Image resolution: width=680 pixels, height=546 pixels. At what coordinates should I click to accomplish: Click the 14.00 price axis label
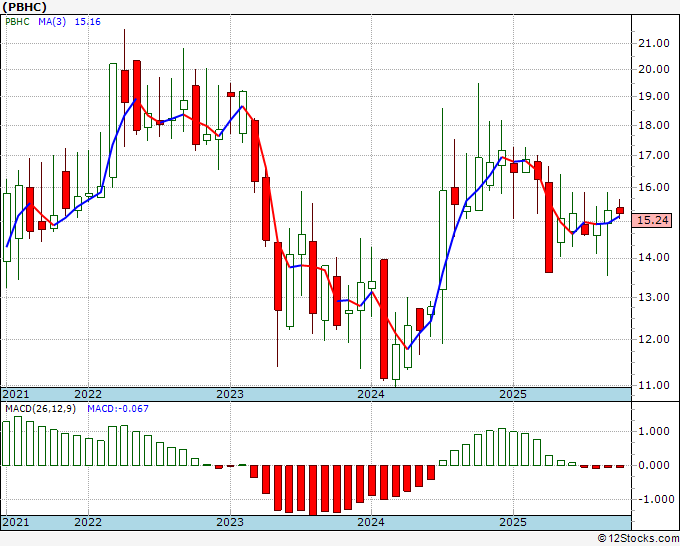pyautogui.click(x=654, y=258)
